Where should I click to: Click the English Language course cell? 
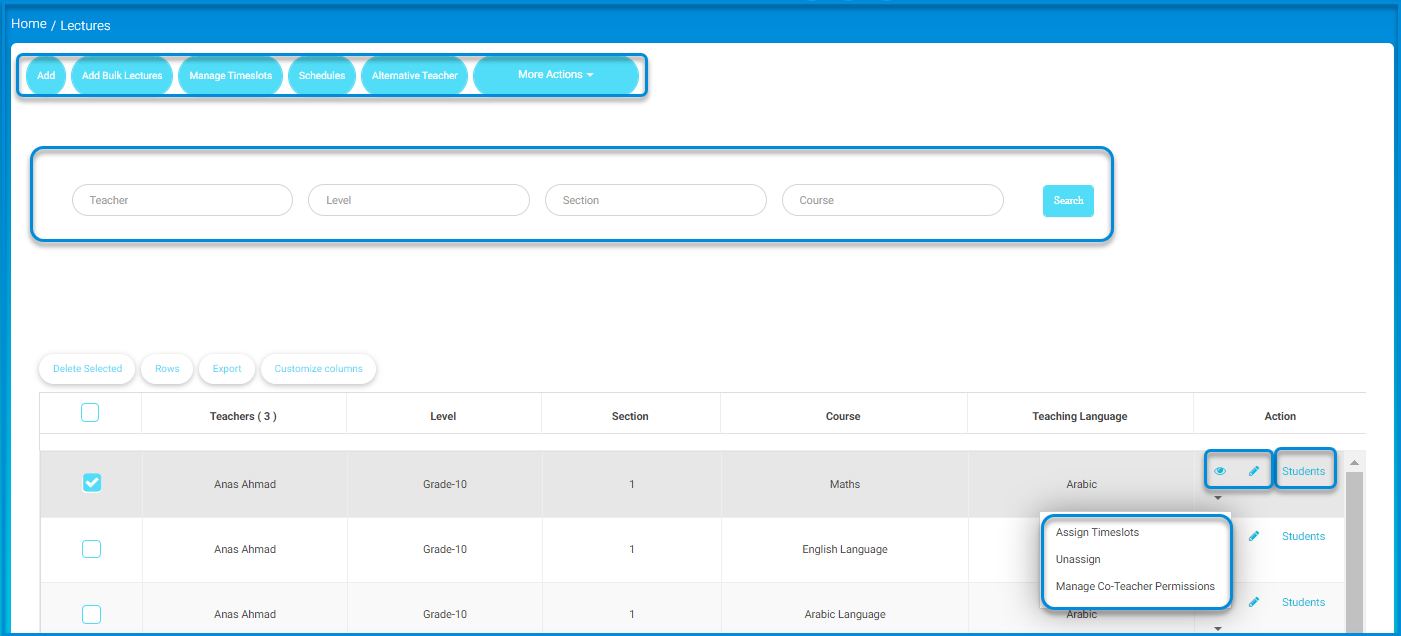pos(844,549)
